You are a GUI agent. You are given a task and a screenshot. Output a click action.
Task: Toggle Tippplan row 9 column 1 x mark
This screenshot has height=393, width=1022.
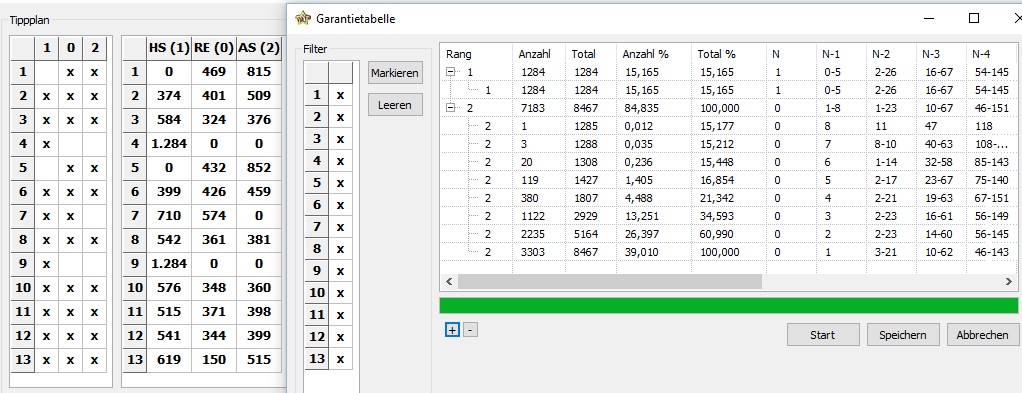(x=46, y=263)
